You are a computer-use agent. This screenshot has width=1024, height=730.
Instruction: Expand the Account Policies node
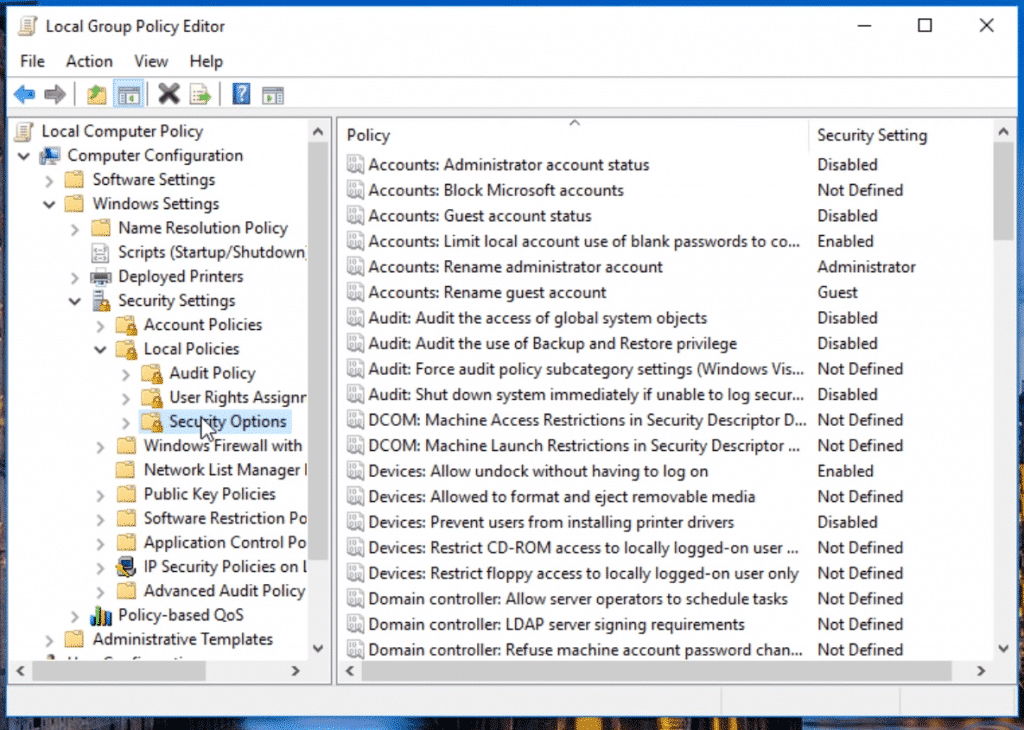click(x=100, y=325)
